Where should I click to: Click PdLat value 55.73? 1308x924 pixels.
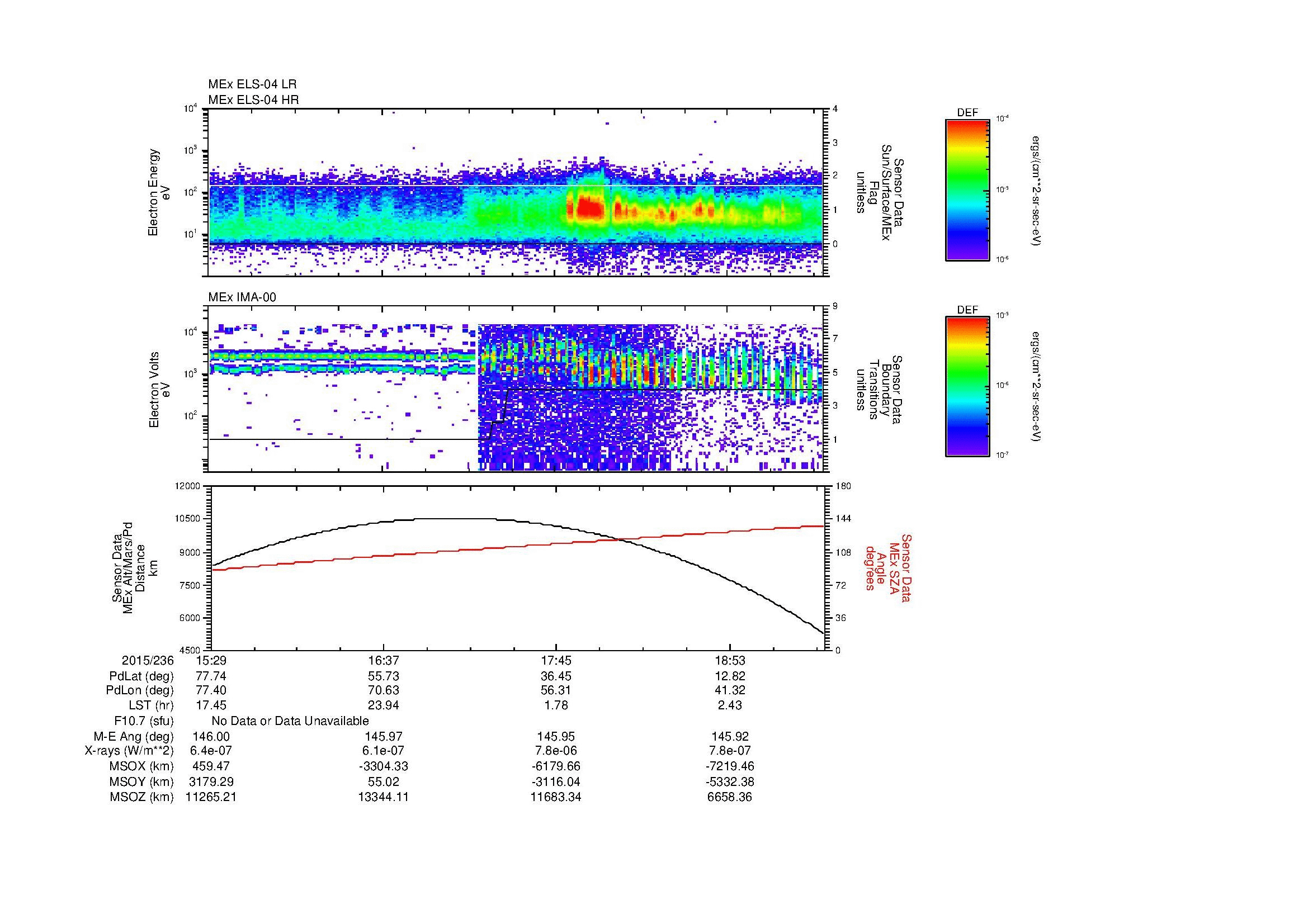384,676
